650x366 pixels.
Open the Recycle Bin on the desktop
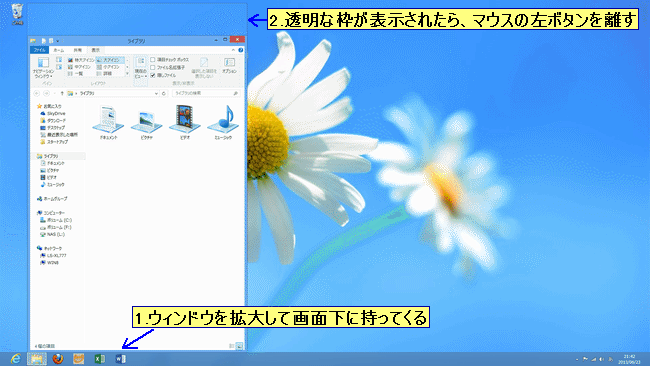17,14
